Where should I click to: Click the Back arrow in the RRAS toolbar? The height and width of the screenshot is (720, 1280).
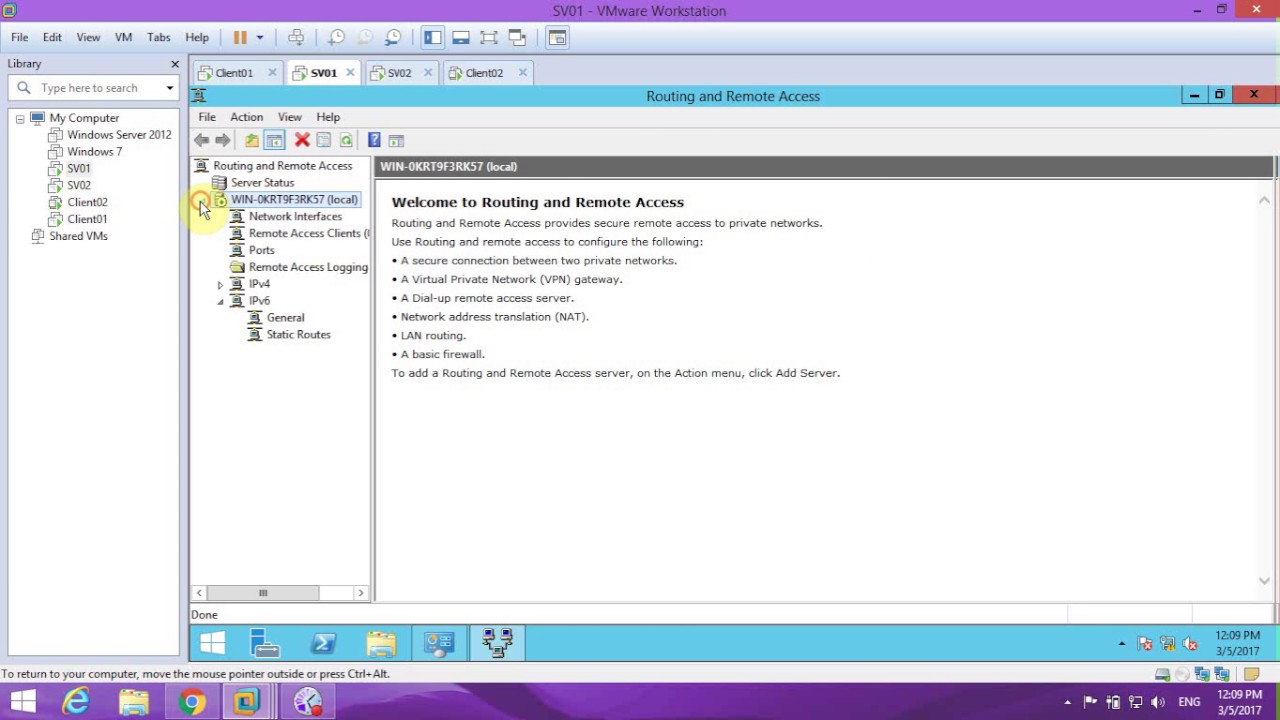(x=202, y=140)
